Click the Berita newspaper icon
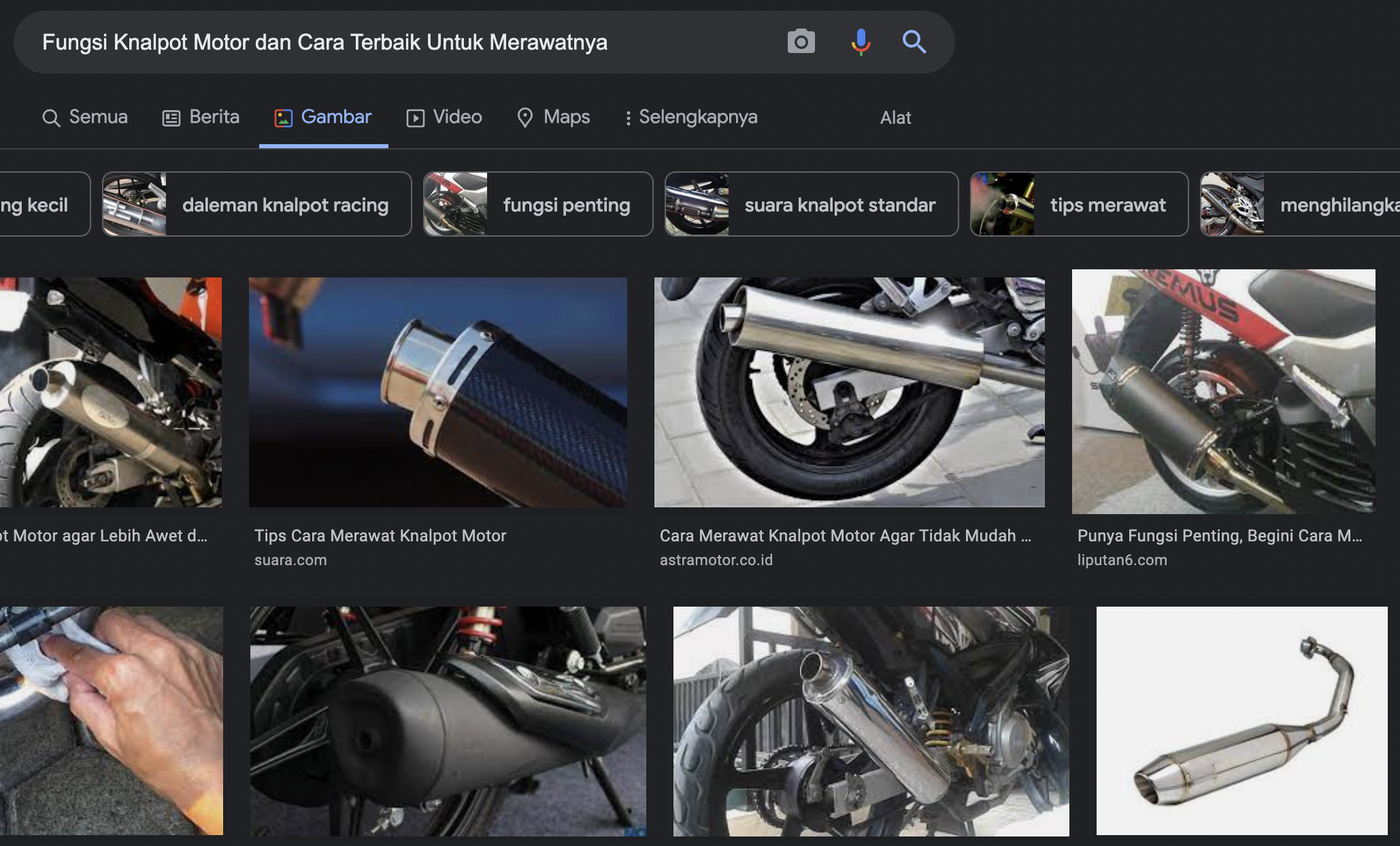This screenshot has width=1400, height=846. [x=171, y=118]
